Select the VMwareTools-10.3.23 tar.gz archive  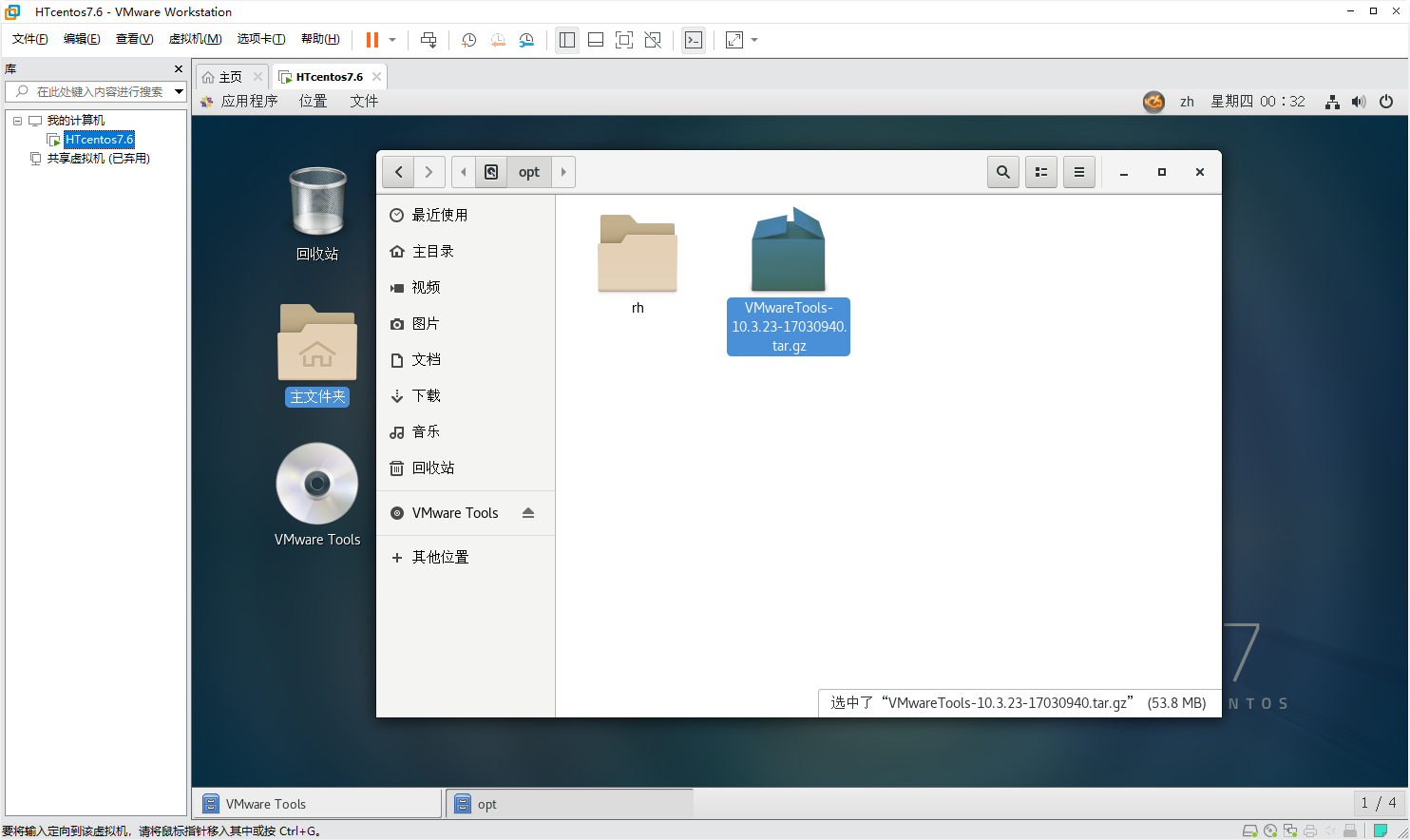(x=789, y=281)
